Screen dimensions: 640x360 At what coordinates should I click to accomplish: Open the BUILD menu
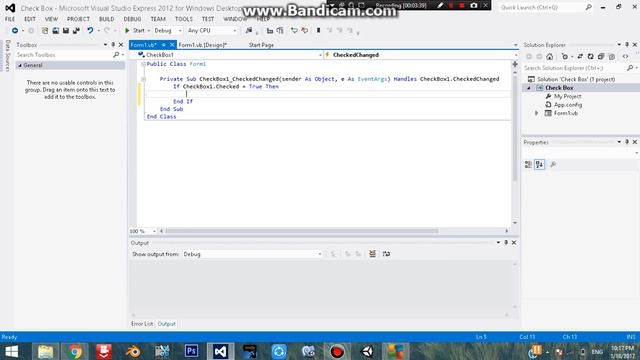(107, 19)
